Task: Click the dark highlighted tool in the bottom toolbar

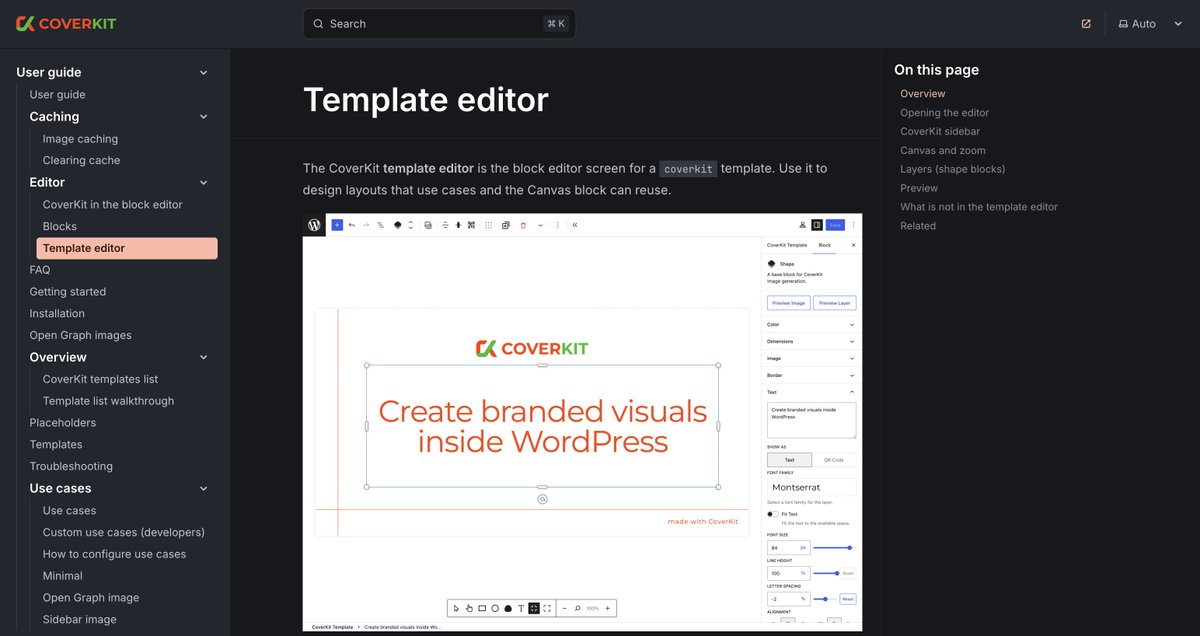Action: (x=534, y=608)
